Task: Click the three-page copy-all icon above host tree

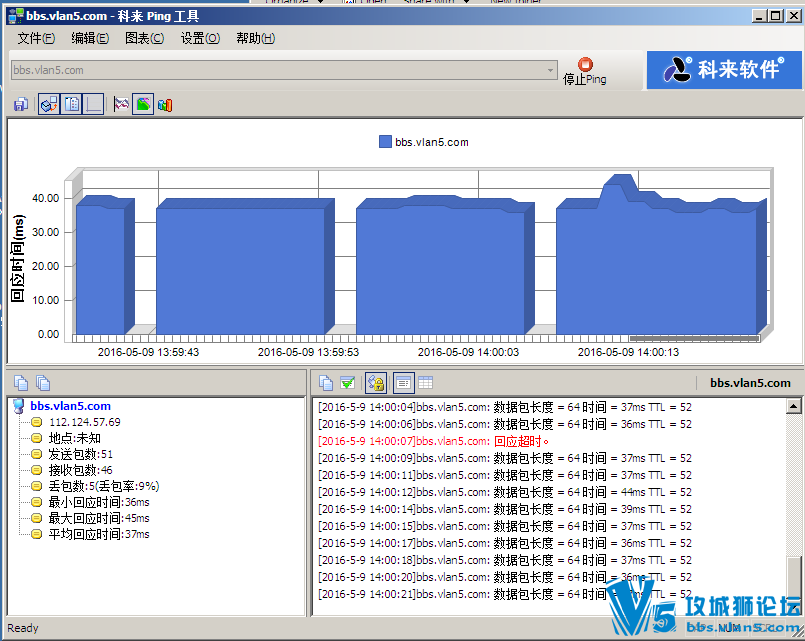Action: 43,383
